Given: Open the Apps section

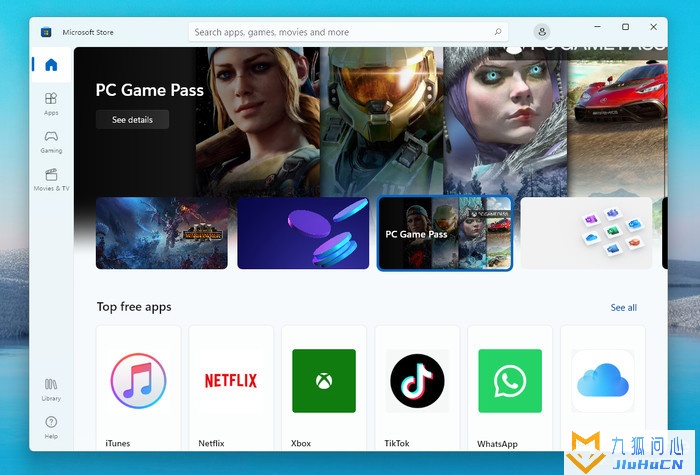Looking at the screenshot, I should pos(51,104).
